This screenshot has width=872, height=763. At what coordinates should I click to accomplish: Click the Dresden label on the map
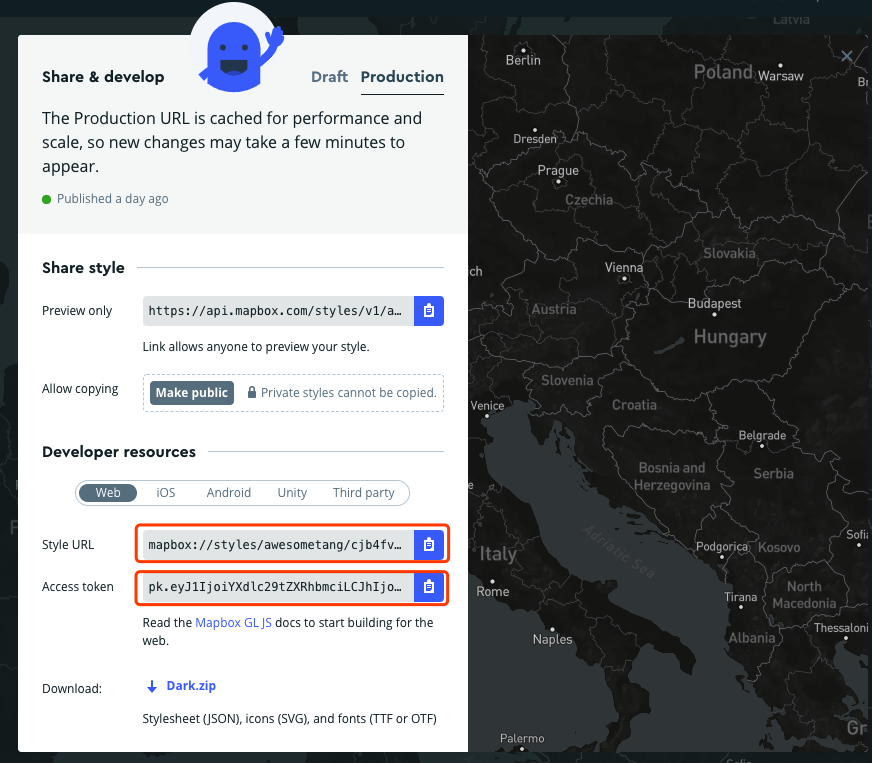535,138
